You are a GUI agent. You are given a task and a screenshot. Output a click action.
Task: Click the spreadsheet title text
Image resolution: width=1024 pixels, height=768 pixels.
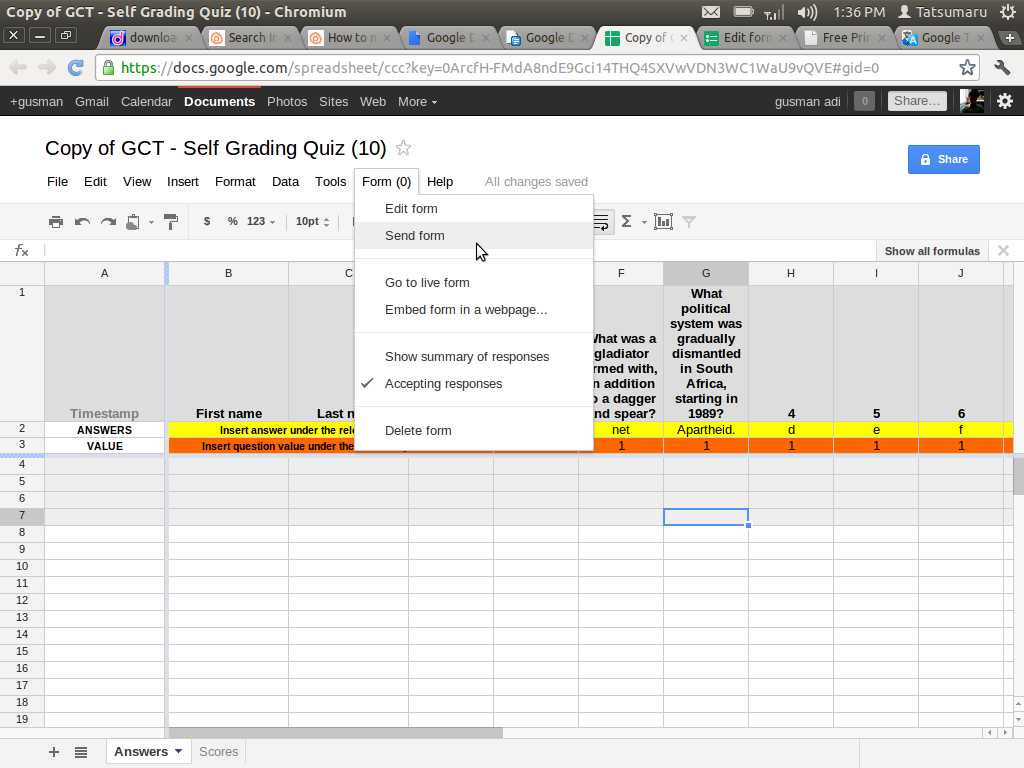pos(216,148)
